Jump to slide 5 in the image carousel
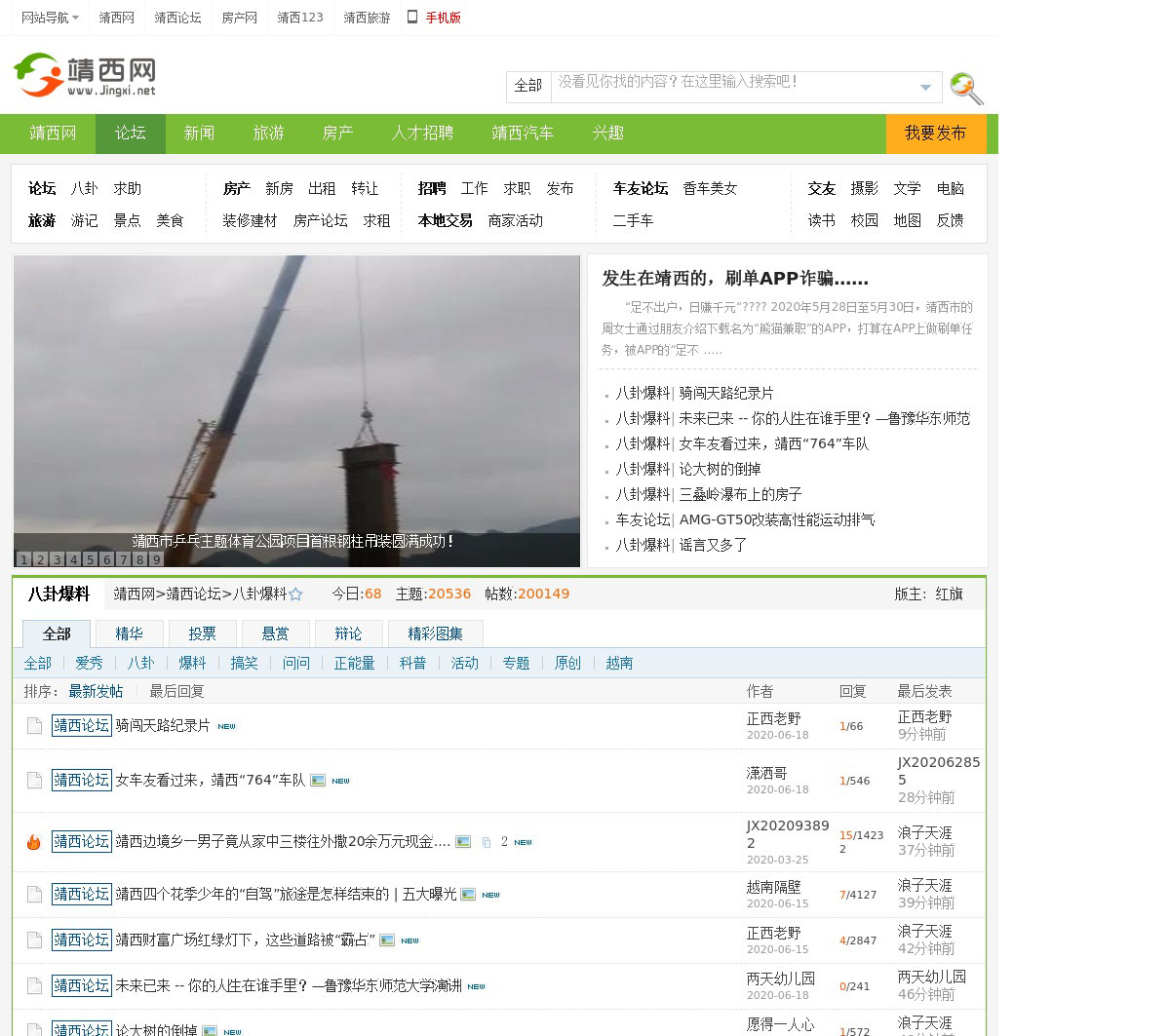The height and width of the screenshot is (1036, 1170). click(x=90, y=559)
